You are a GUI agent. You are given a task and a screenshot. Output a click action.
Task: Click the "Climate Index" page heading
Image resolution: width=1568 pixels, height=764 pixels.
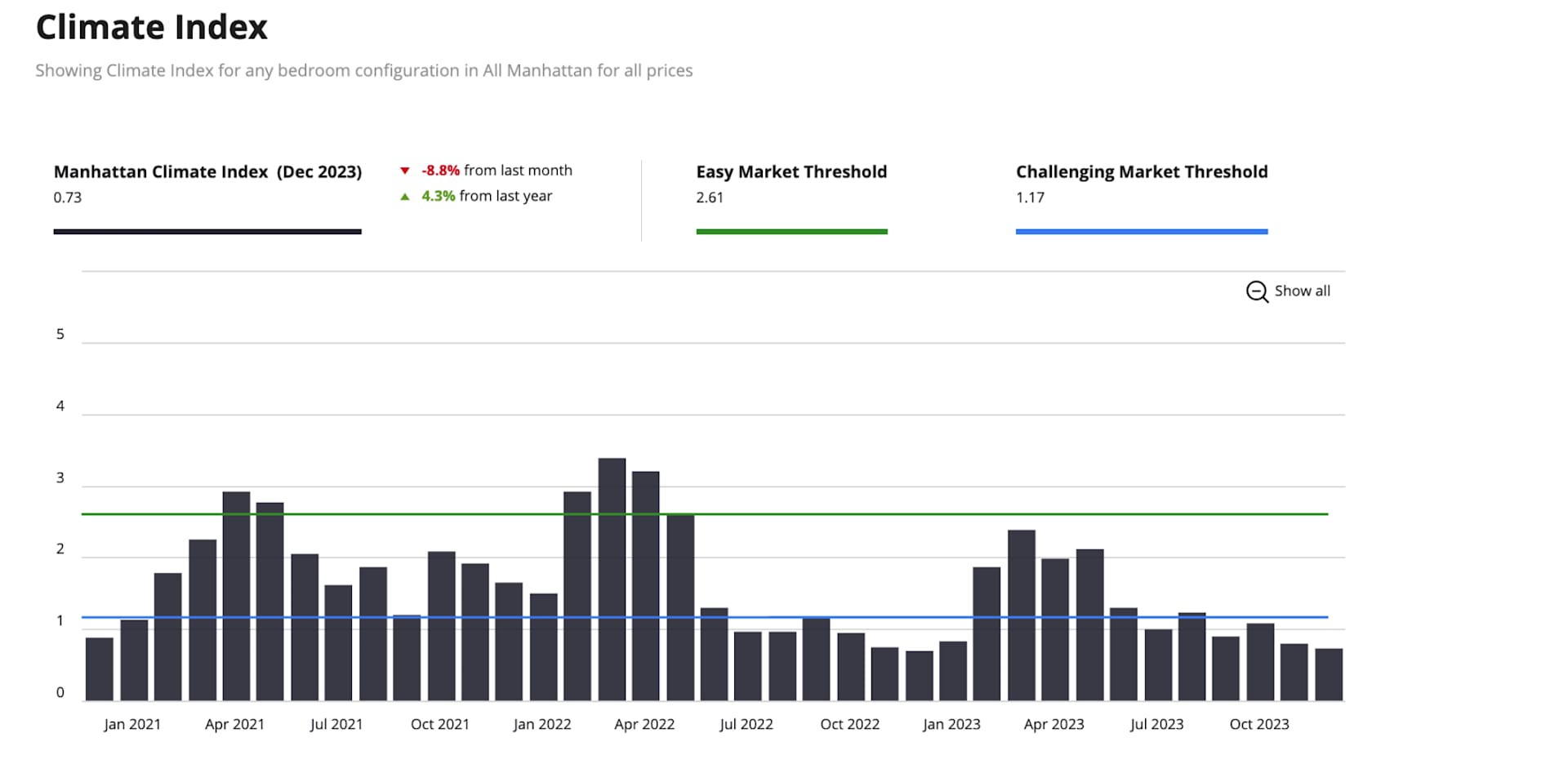pos(152,28)
